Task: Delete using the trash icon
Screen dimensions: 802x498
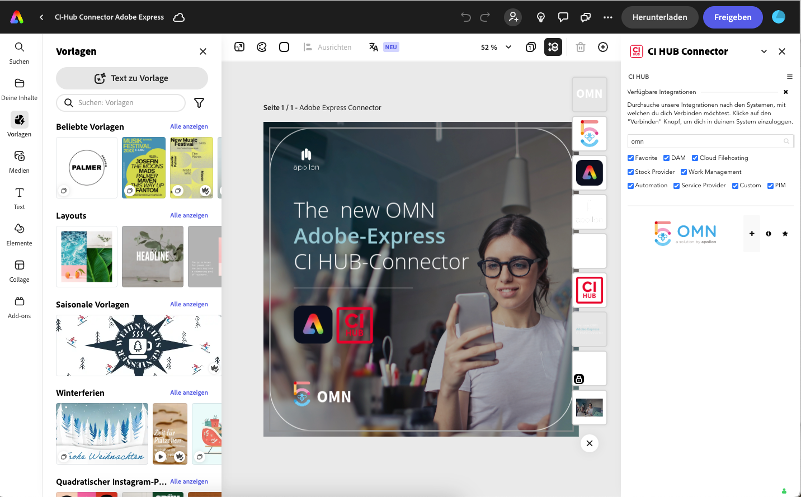Action: pyautogui.click(x=581, y=47)
